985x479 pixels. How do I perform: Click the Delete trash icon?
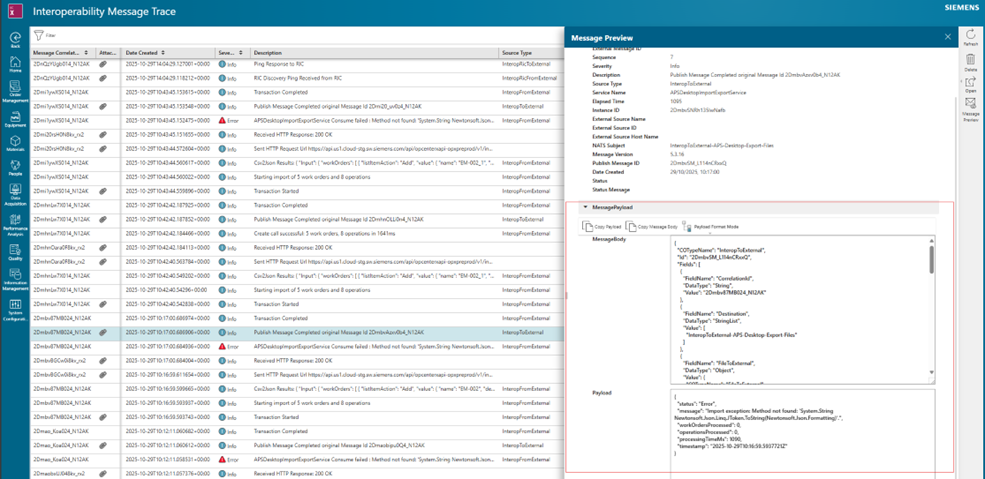pyautogui.click(x=970, y=62)
